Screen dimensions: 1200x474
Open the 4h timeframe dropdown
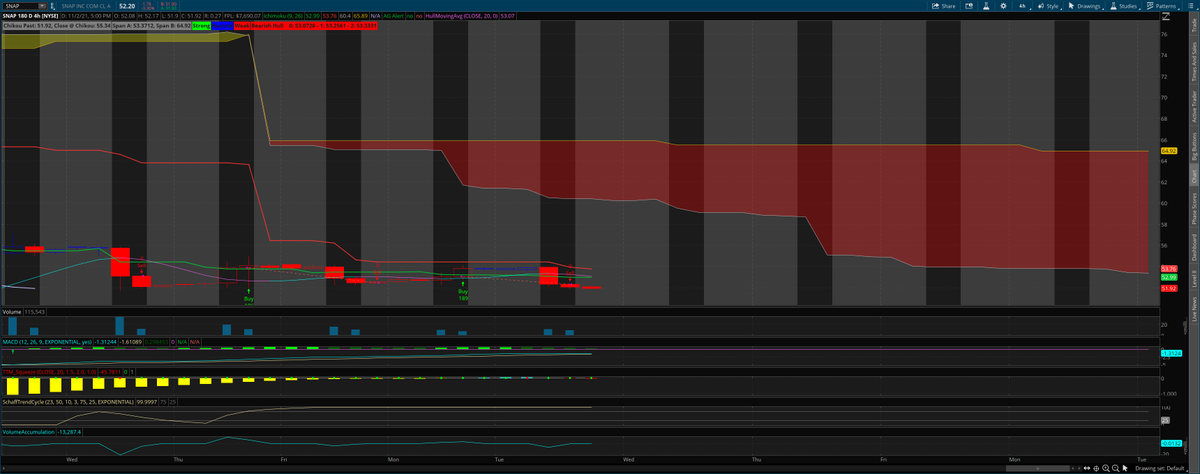tap(1023, 6)
